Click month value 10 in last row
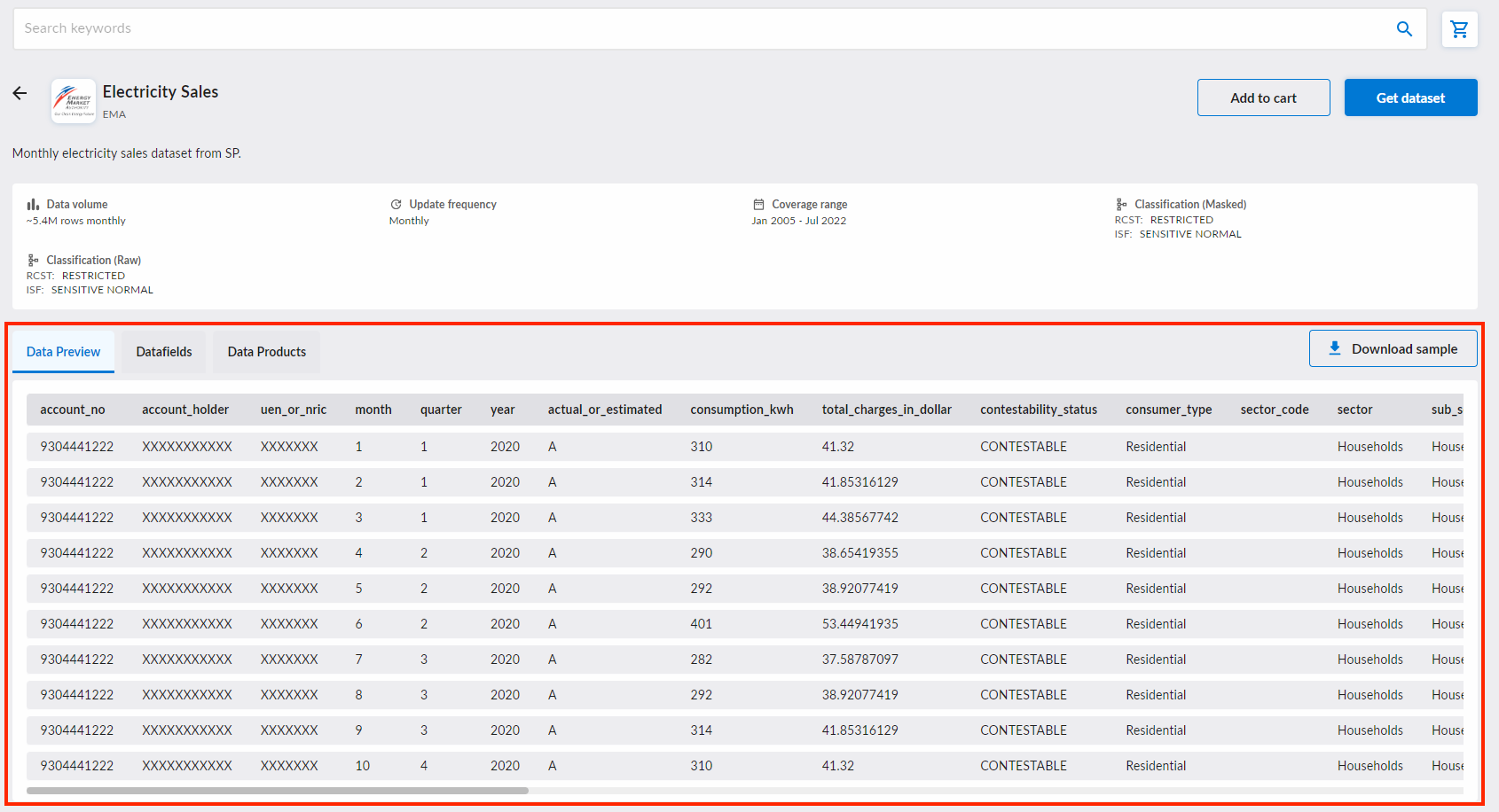The width and height of the screenshot is (1499, 812). click(x=363, y=766)
